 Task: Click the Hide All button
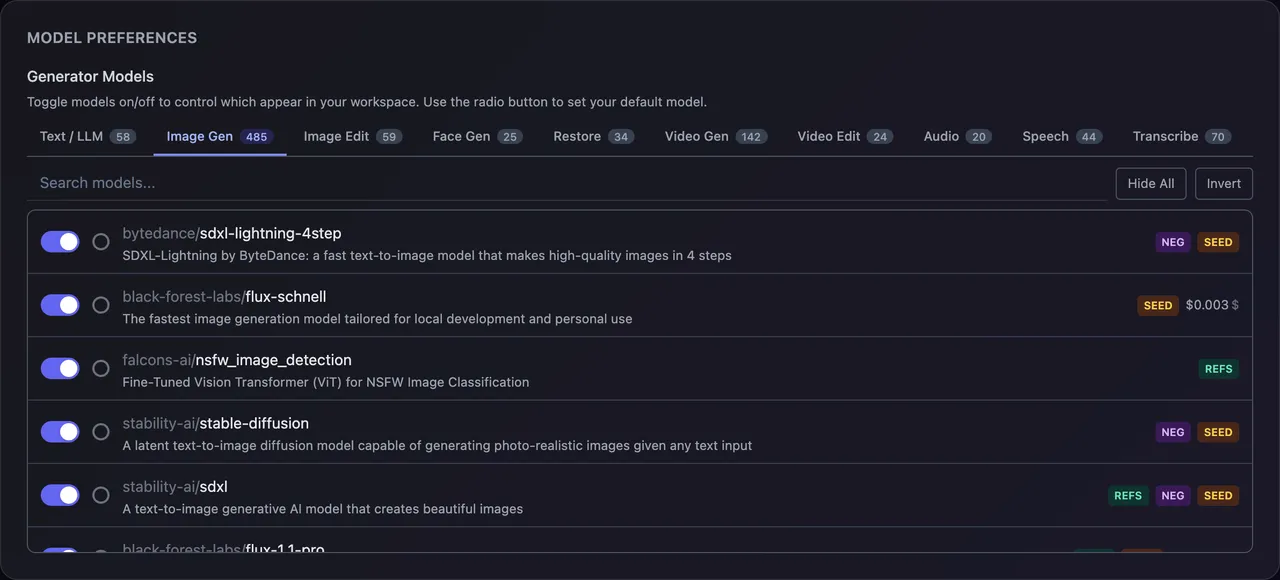[1151, 183]
